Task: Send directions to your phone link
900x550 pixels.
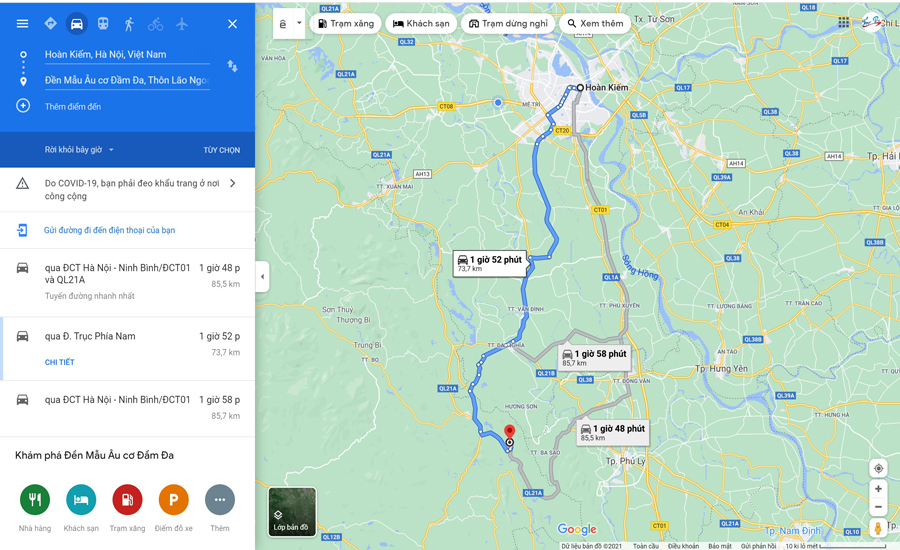Action: 109,230
